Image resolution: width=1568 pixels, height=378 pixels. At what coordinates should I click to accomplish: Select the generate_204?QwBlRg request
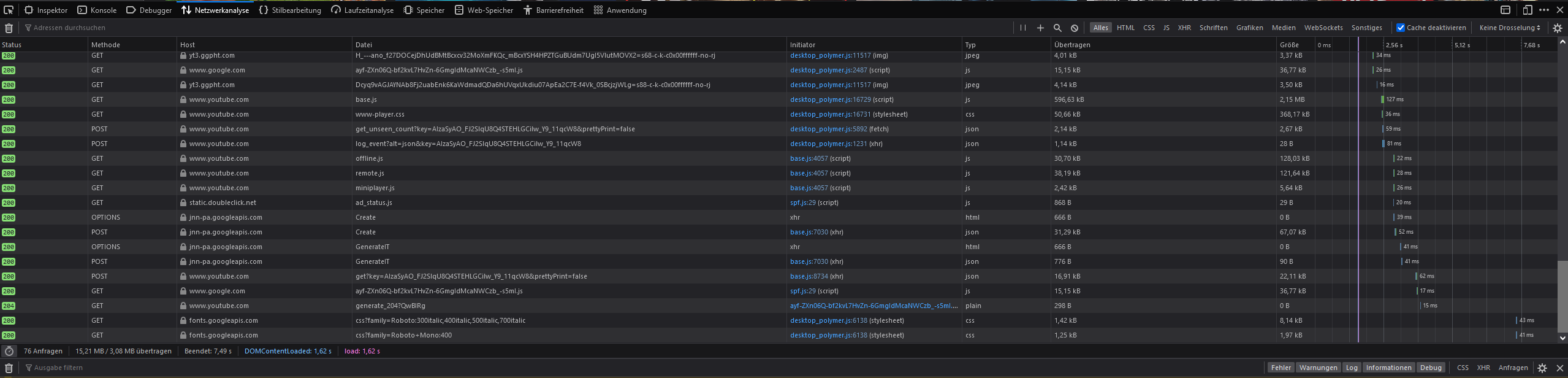point(778,306)
